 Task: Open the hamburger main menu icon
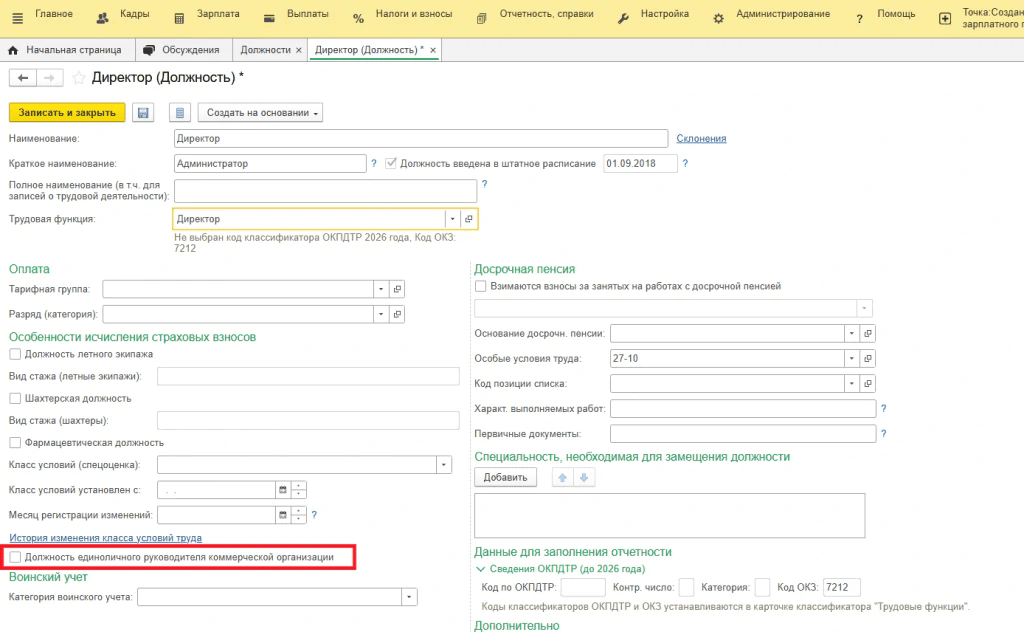coord(18,18)
